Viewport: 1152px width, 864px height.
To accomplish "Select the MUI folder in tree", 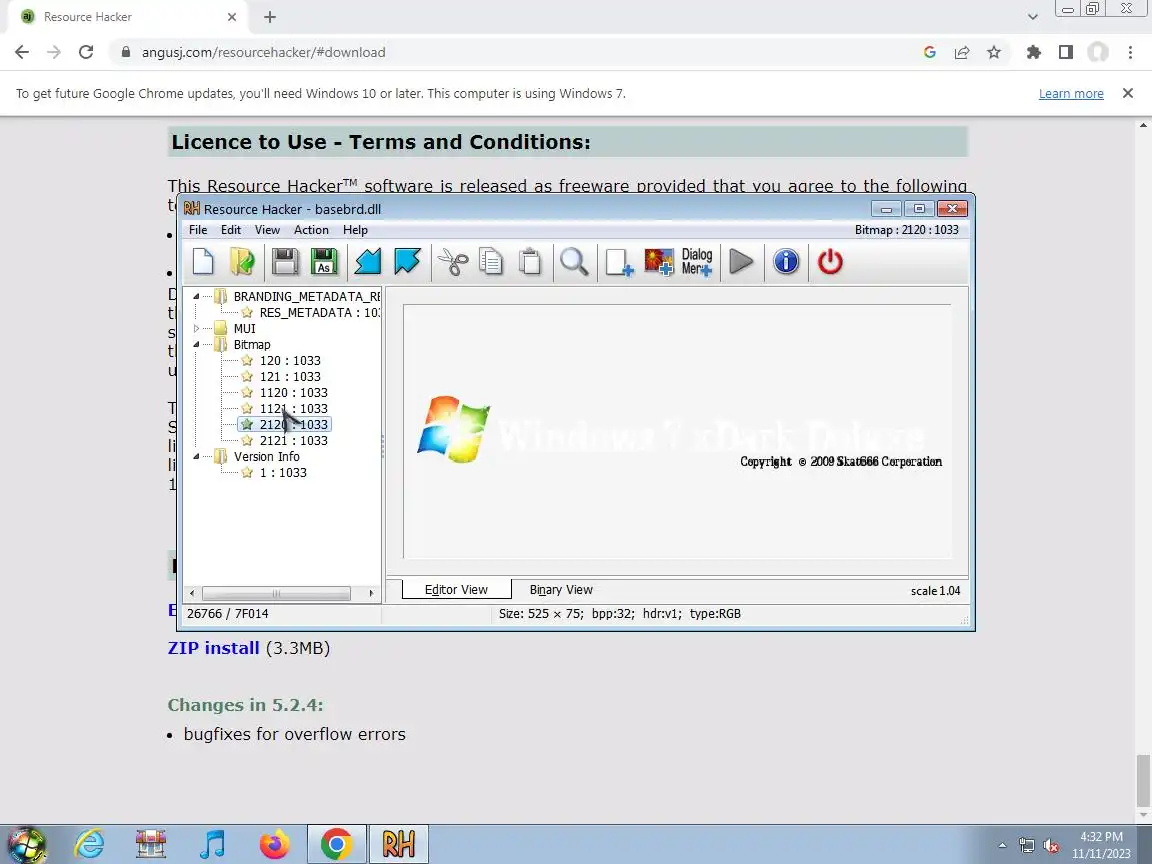I will pyautogui.click(x=245, y=328).
